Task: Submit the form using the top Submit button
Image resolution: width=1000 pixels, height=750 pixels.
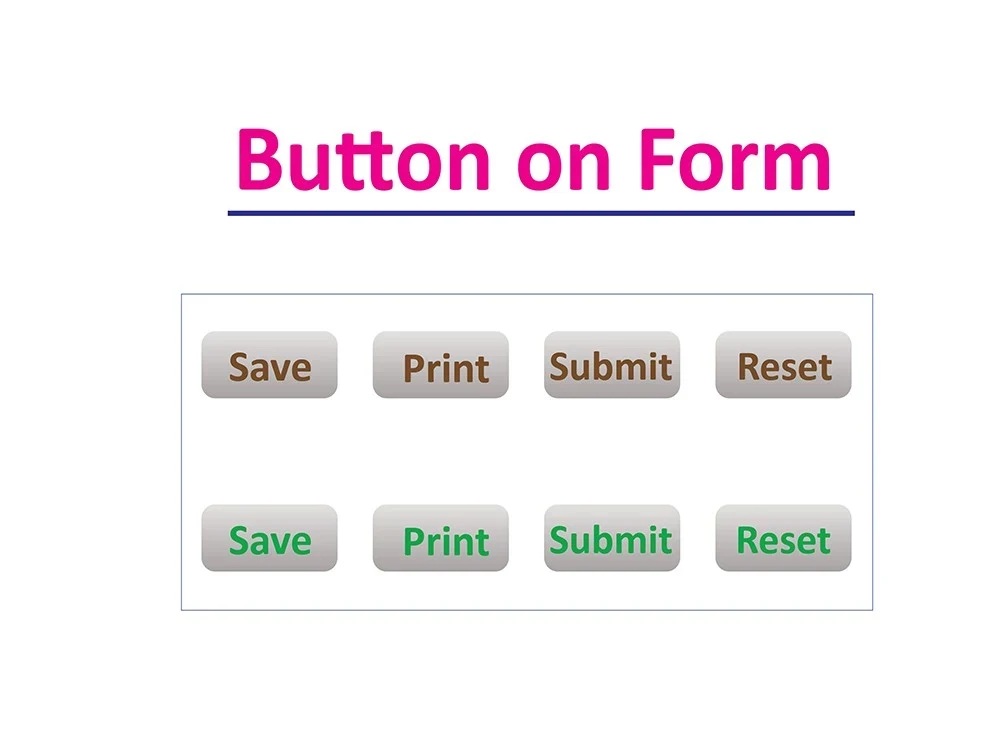Action: point(612,365)
